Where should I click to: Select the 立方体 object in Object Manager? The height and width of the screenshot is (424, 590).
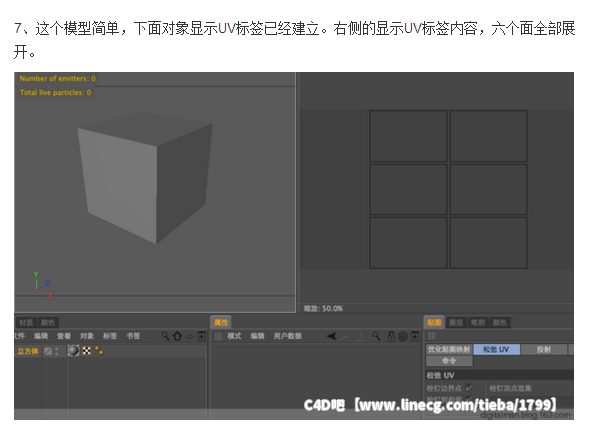click(x=28, y=351)
